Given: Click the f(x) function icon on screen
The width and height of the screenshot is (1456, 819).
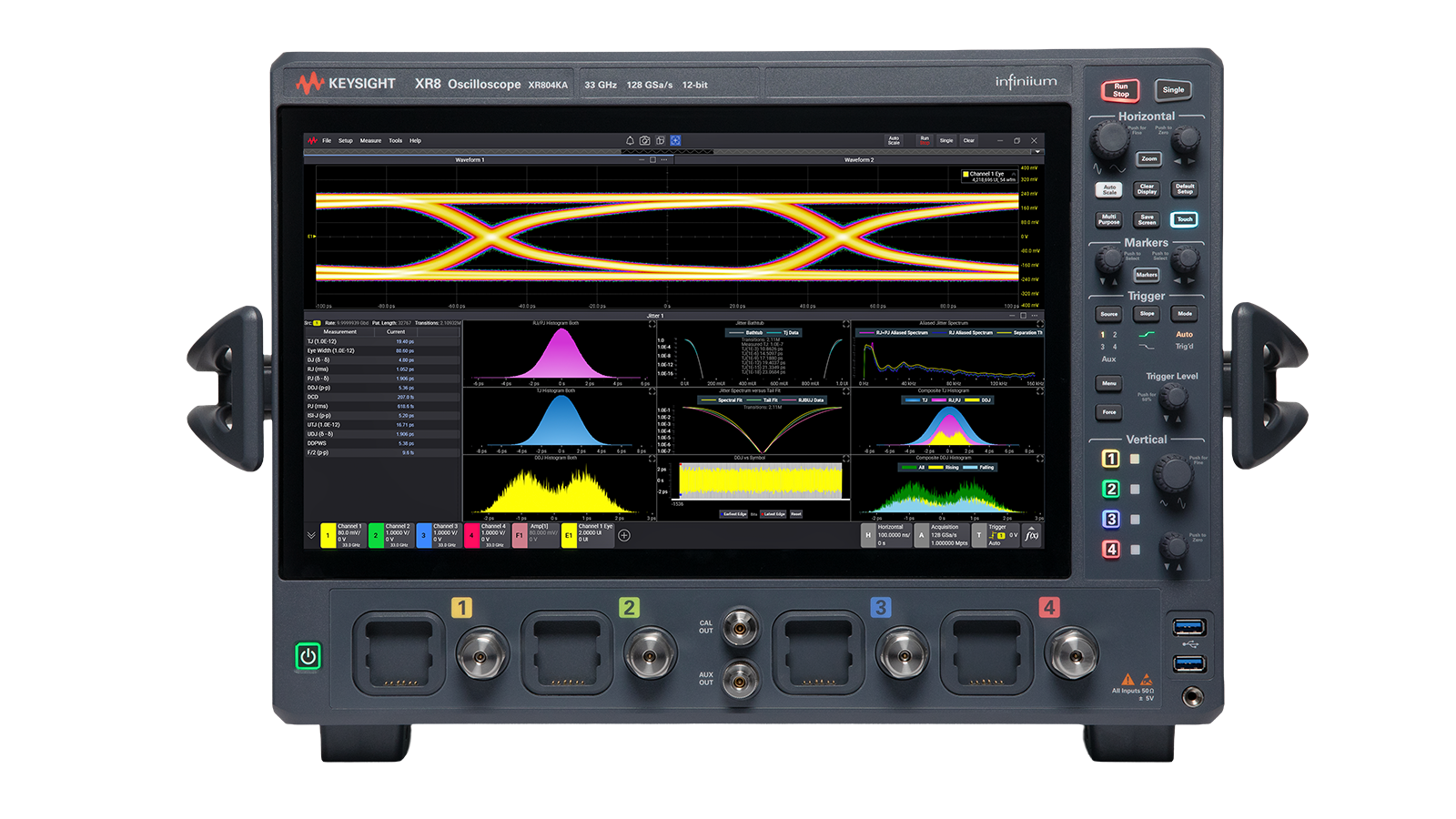Looking at the screenshot, I should [x=1031, y=535].
